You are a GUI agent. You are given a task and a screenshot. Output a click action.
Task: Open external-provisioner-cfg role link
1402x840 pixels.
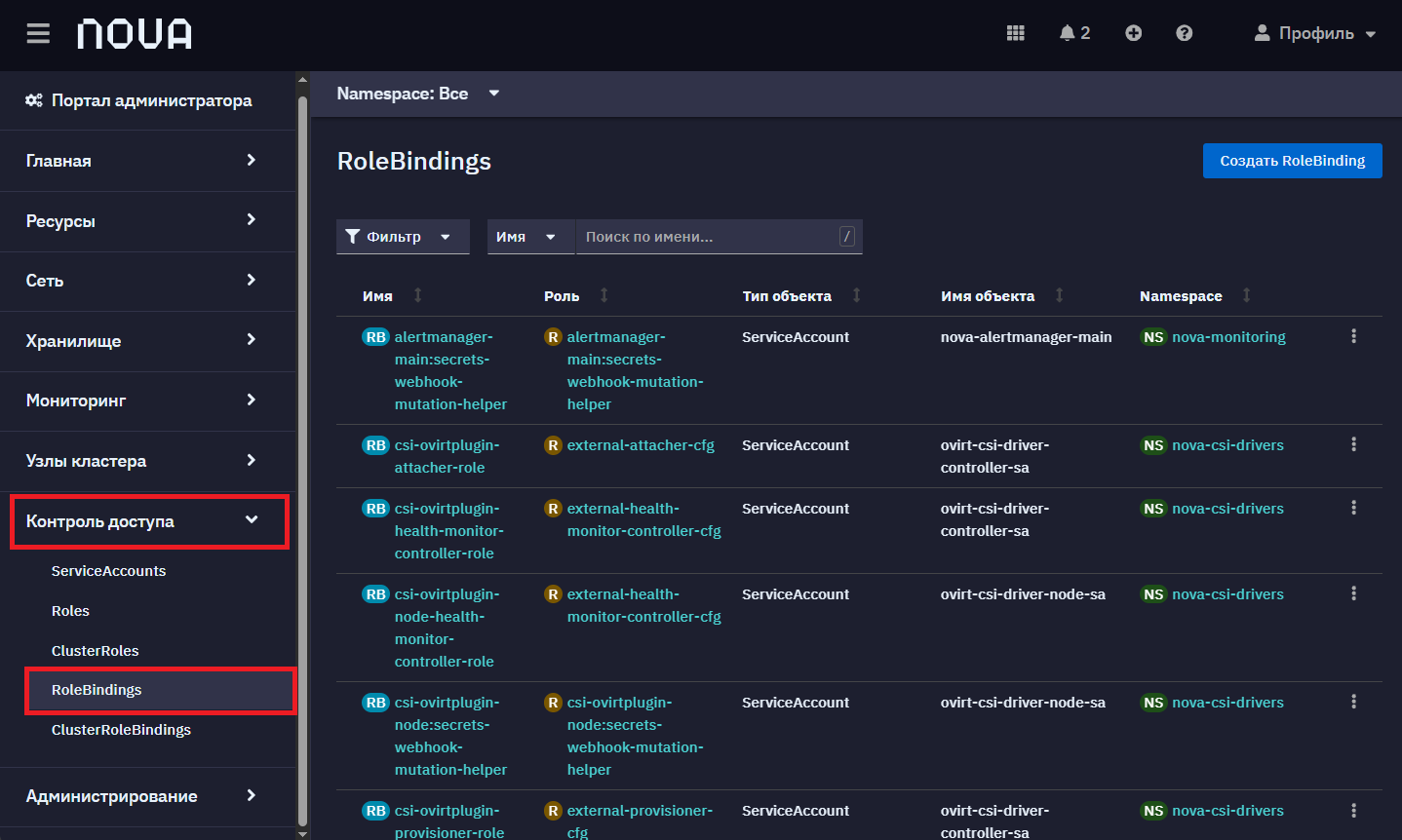pyautogui.click(x=640, y=821)
